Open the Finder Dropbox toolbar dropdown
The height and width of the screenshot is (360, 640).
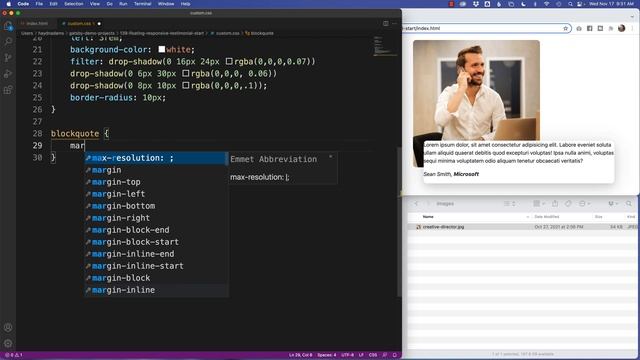click(613, 203)
